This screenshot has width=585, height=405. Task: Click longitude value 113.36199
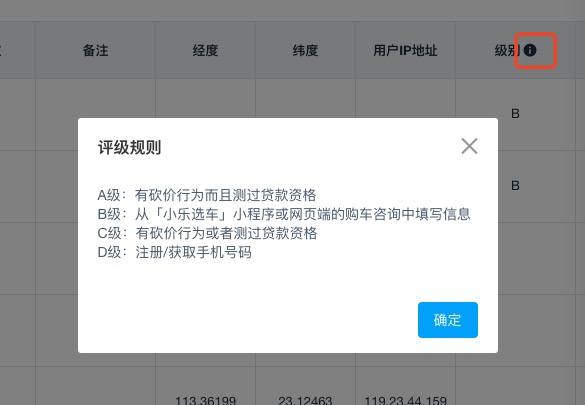coord(206,401)
